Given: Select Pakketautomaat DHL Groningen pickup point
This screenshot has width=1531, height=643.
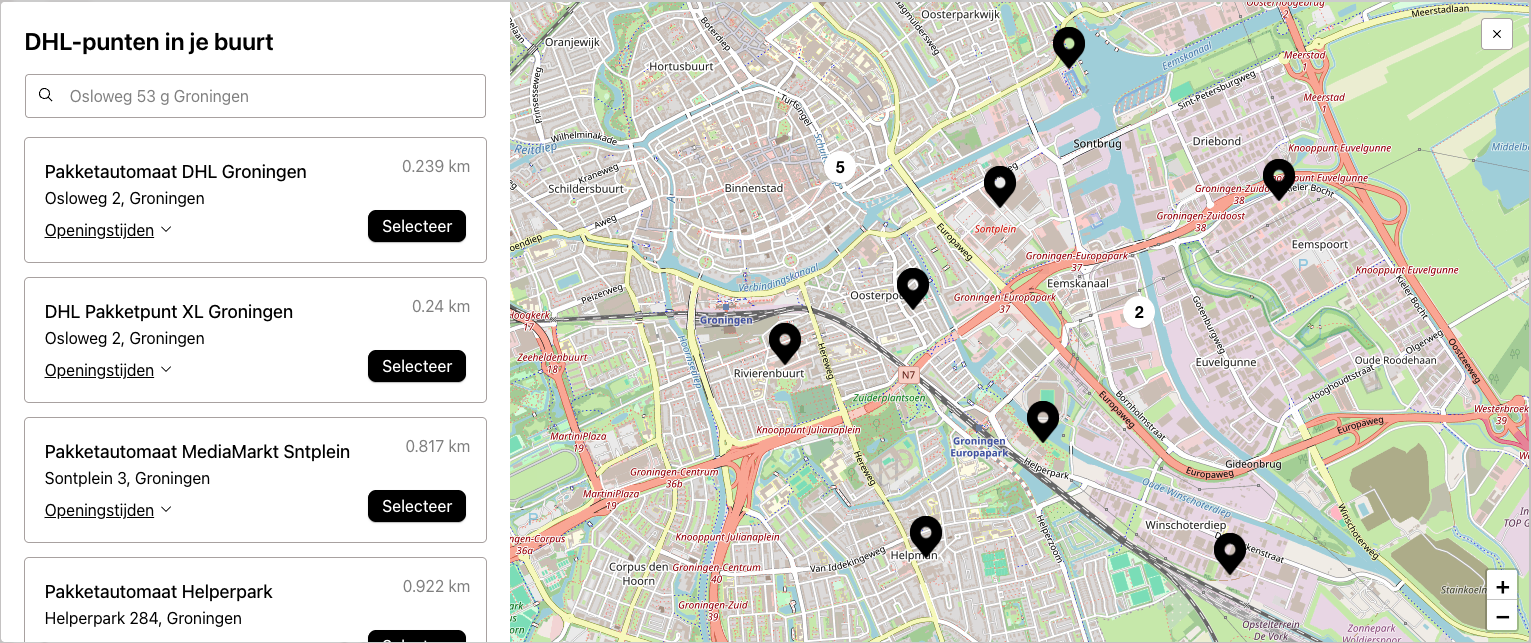Looking at the screenshot, I should 417,226.
